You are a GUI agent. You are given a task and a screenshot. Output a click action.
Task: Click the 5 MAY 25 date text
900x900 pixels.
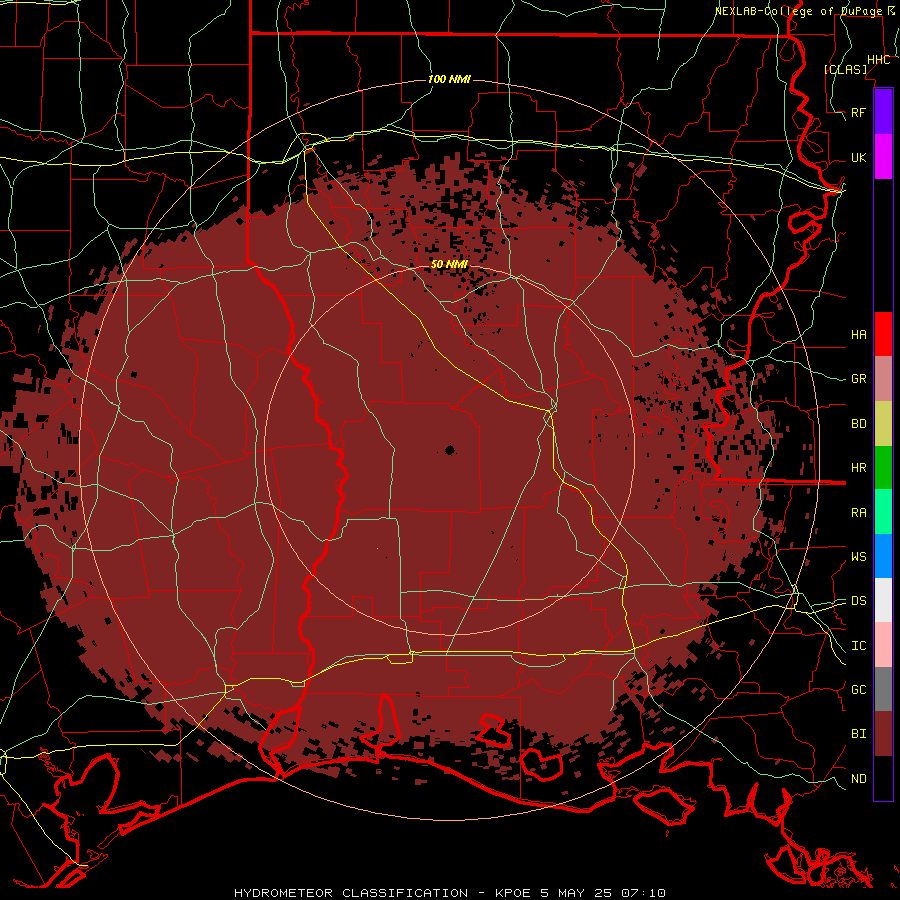[x=578, y=893]
